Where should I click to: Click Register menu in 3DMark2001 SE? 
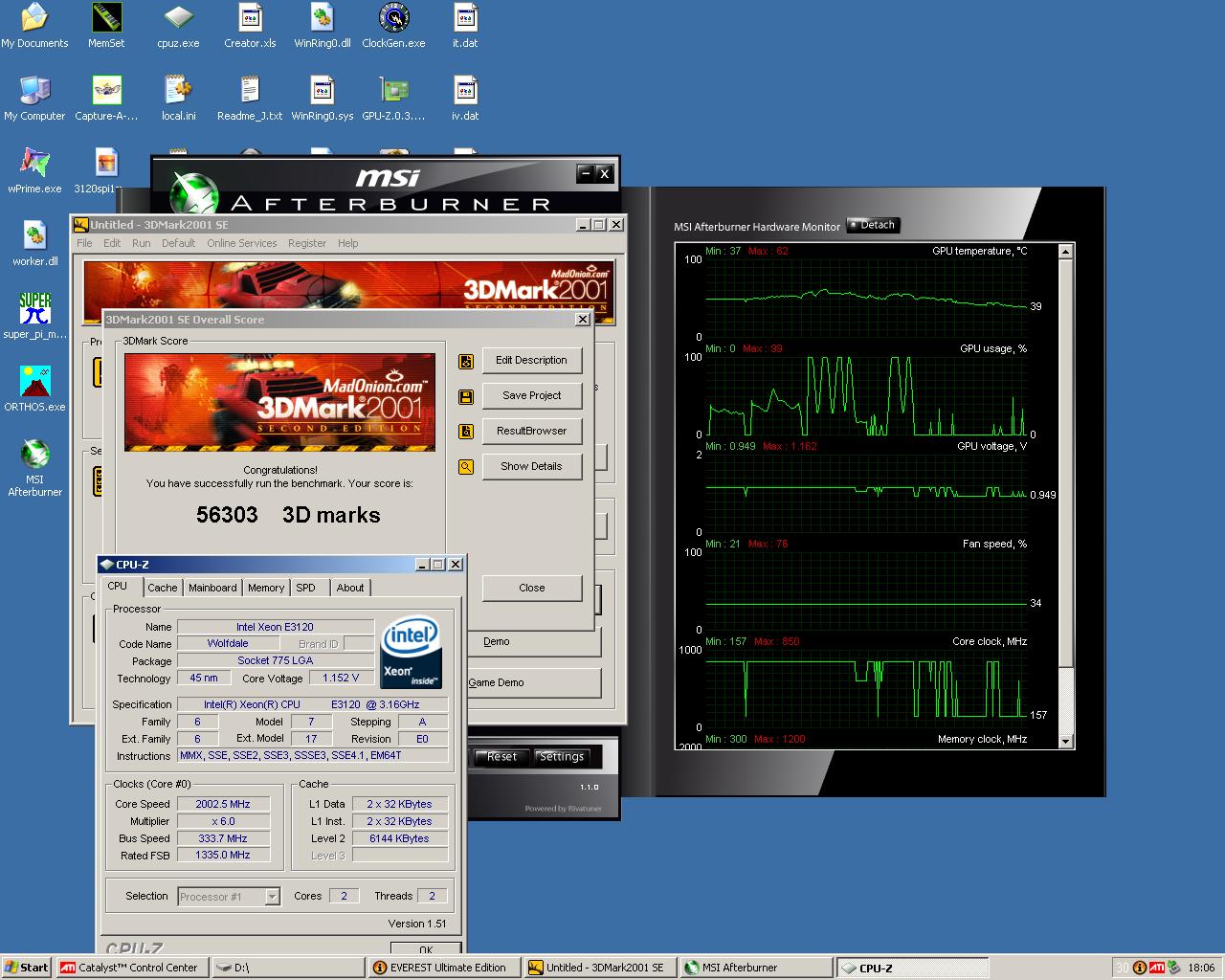click(307, 243)
